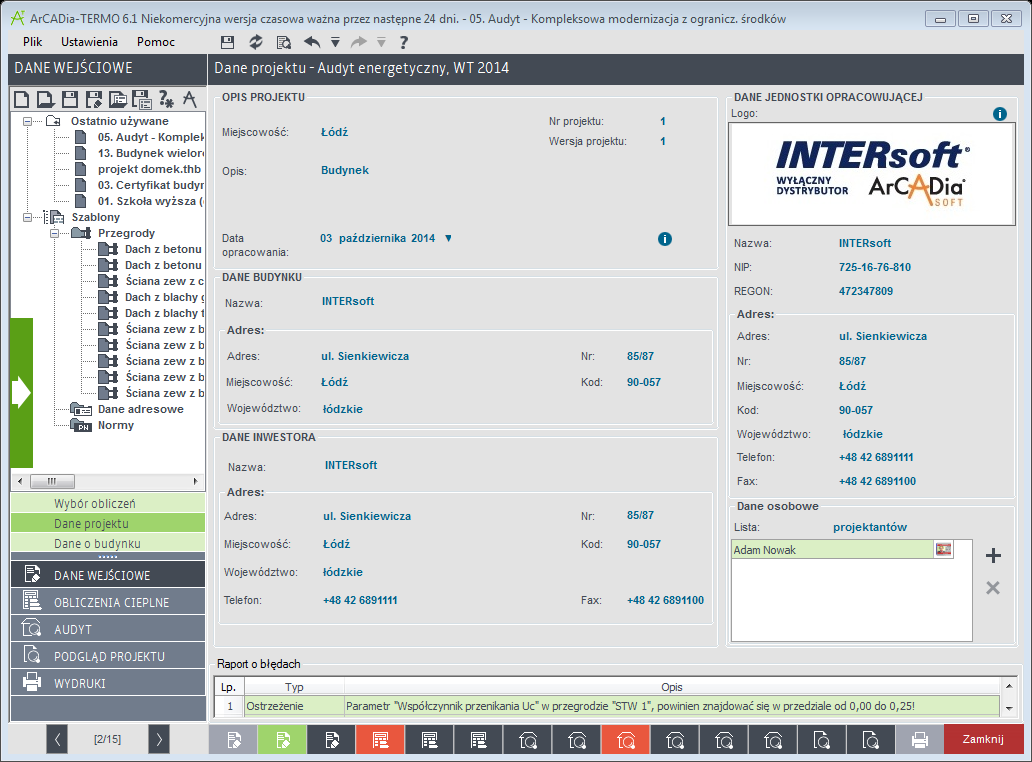The height and width of the screenshot is (762, 1032).
Task: Open the projektantów list selector
Action: click(x=869, y=527)
